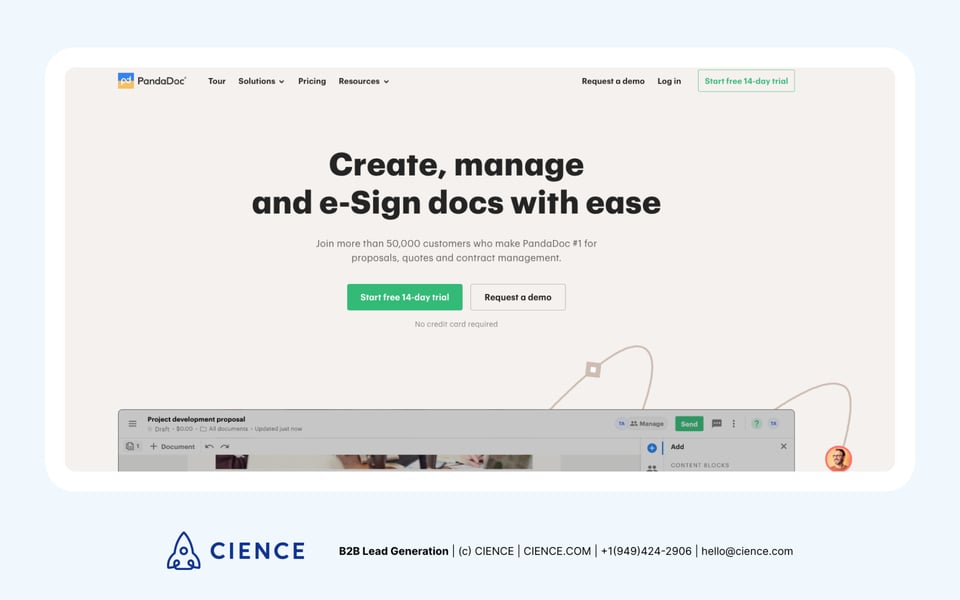Image resolution: width=960 pixels, height=600 pixels.
Task: Expand the Solutions dropdown menu
Action: tap(261, 81)
